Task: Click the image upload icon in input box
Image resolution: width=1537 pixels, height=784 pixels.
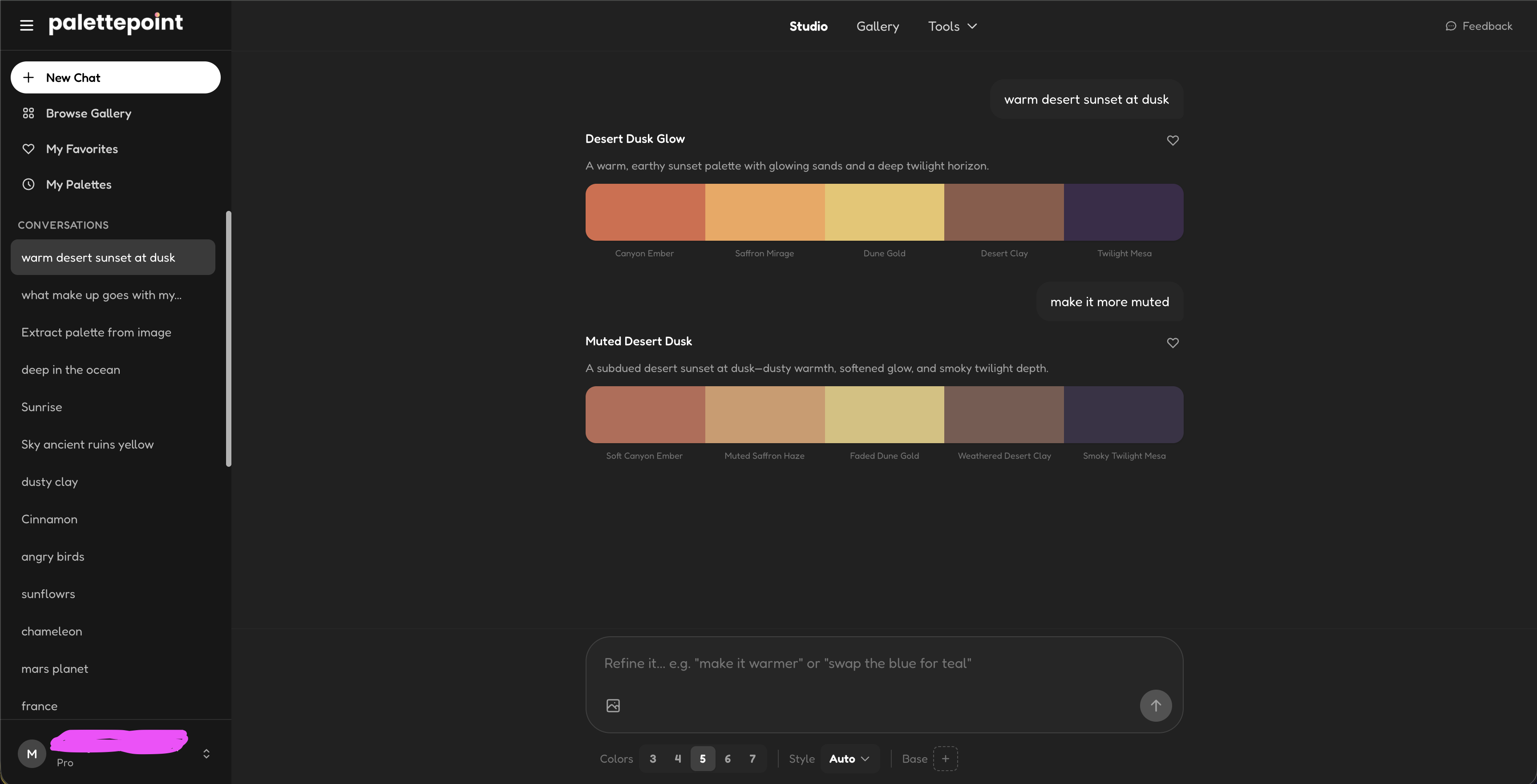Action: click(x=613, y=706)
